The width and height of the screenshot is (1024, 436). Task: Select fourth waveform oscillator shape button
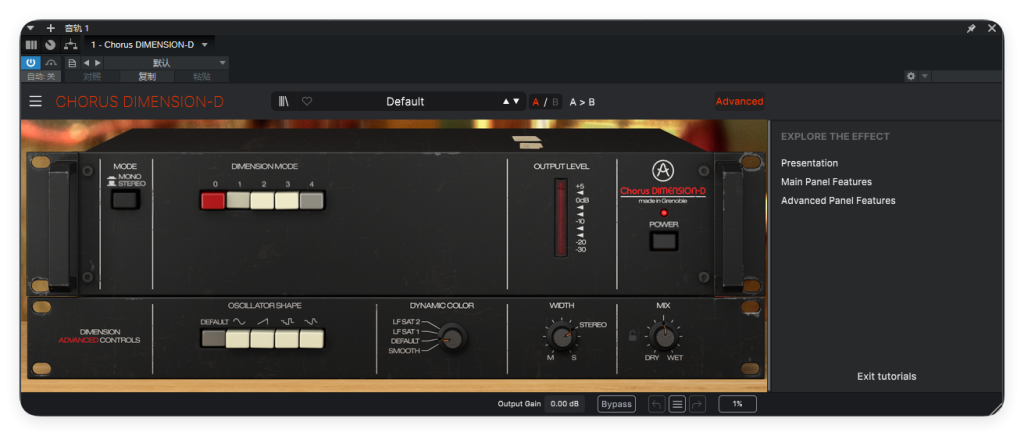click(312, 339)
